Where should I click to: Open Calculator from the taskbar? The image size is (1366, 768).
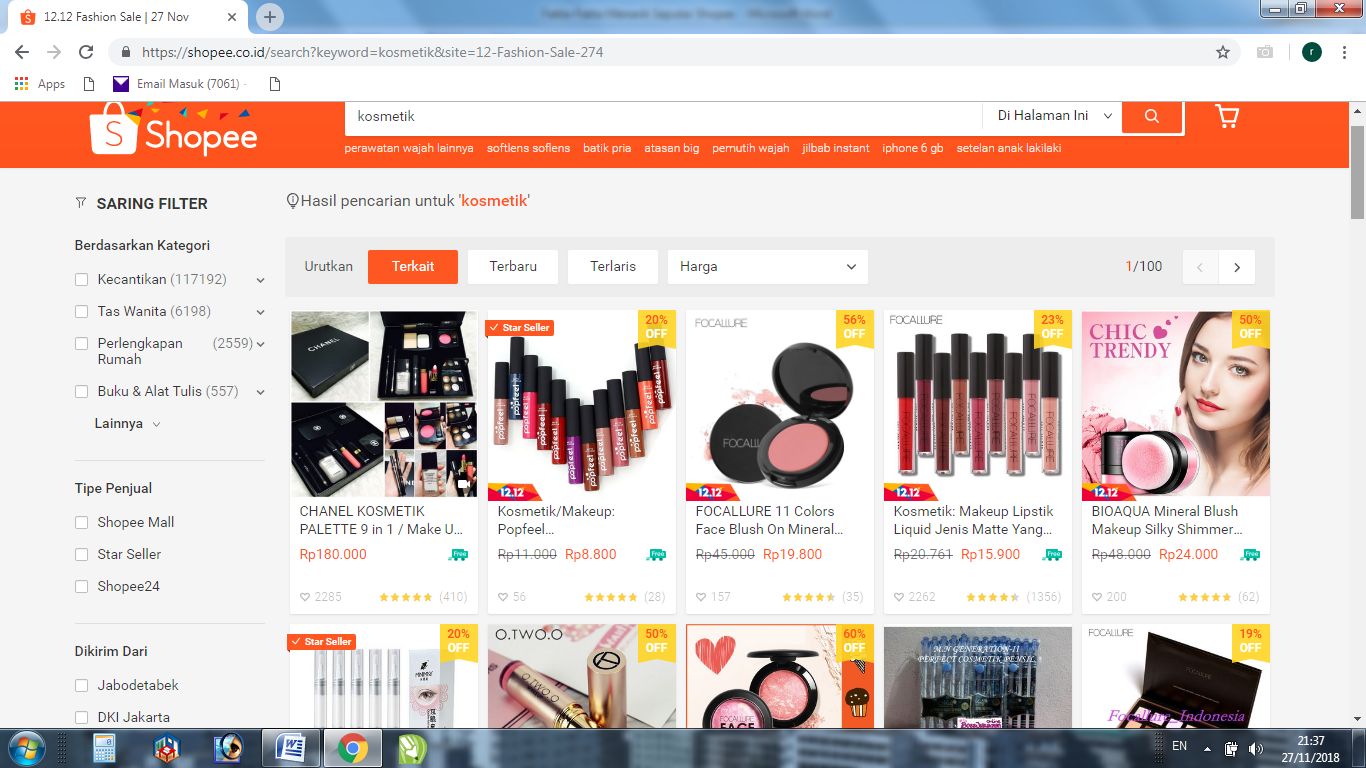[105, 748]
